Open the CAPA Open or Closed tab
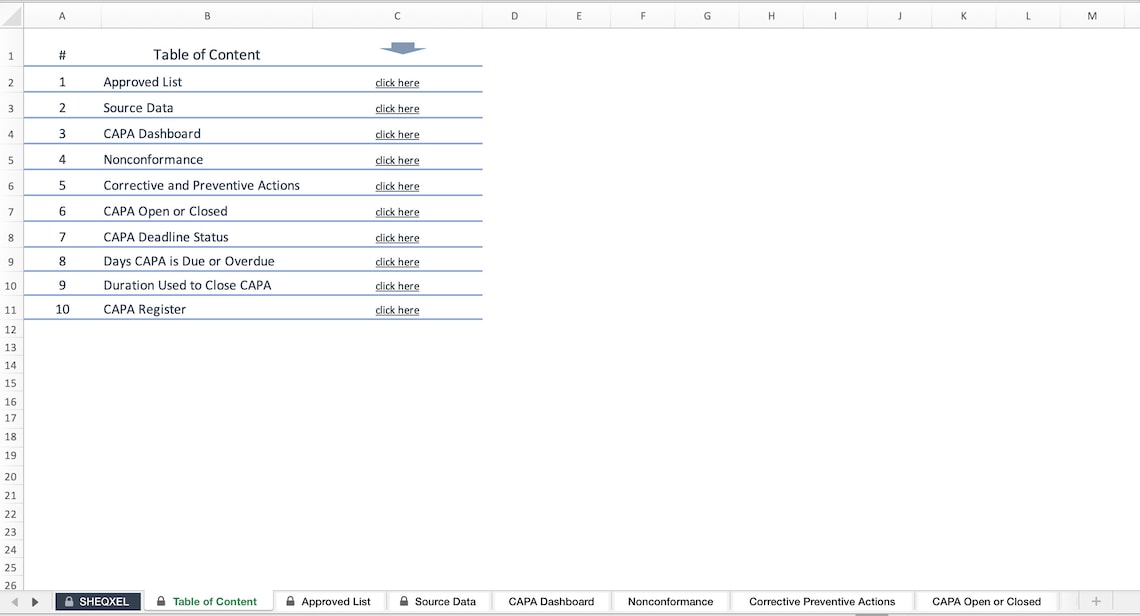This screenshot has height=616, width=1140. 986,601
